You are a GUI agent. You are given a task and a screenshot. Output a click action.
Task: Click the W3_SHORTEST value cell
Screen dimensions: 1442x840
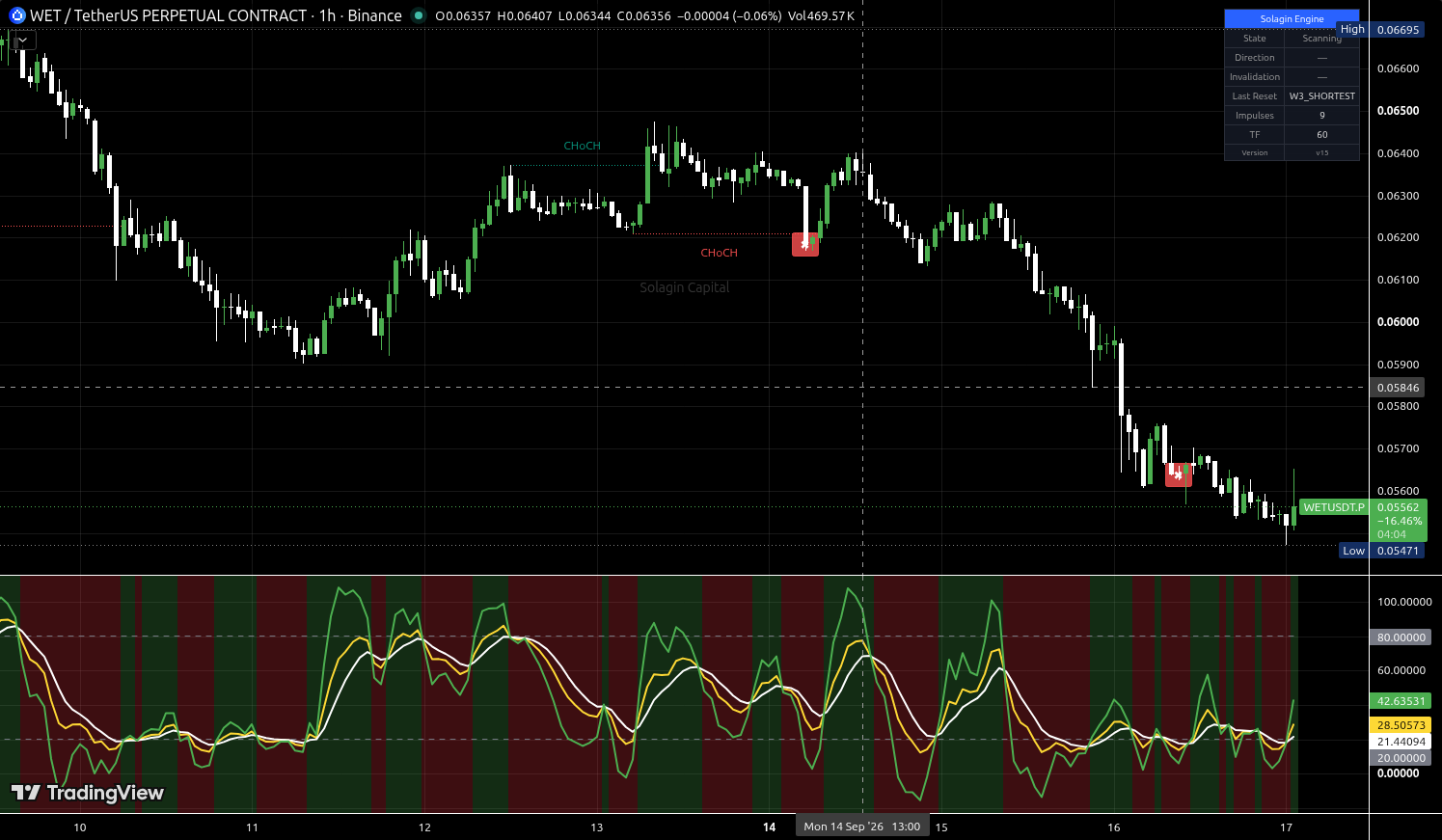click(1322, 96)
